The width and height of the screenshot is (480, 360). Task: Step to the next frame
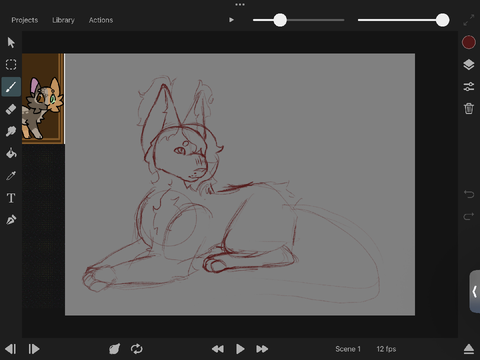click(x=34, y=349)
